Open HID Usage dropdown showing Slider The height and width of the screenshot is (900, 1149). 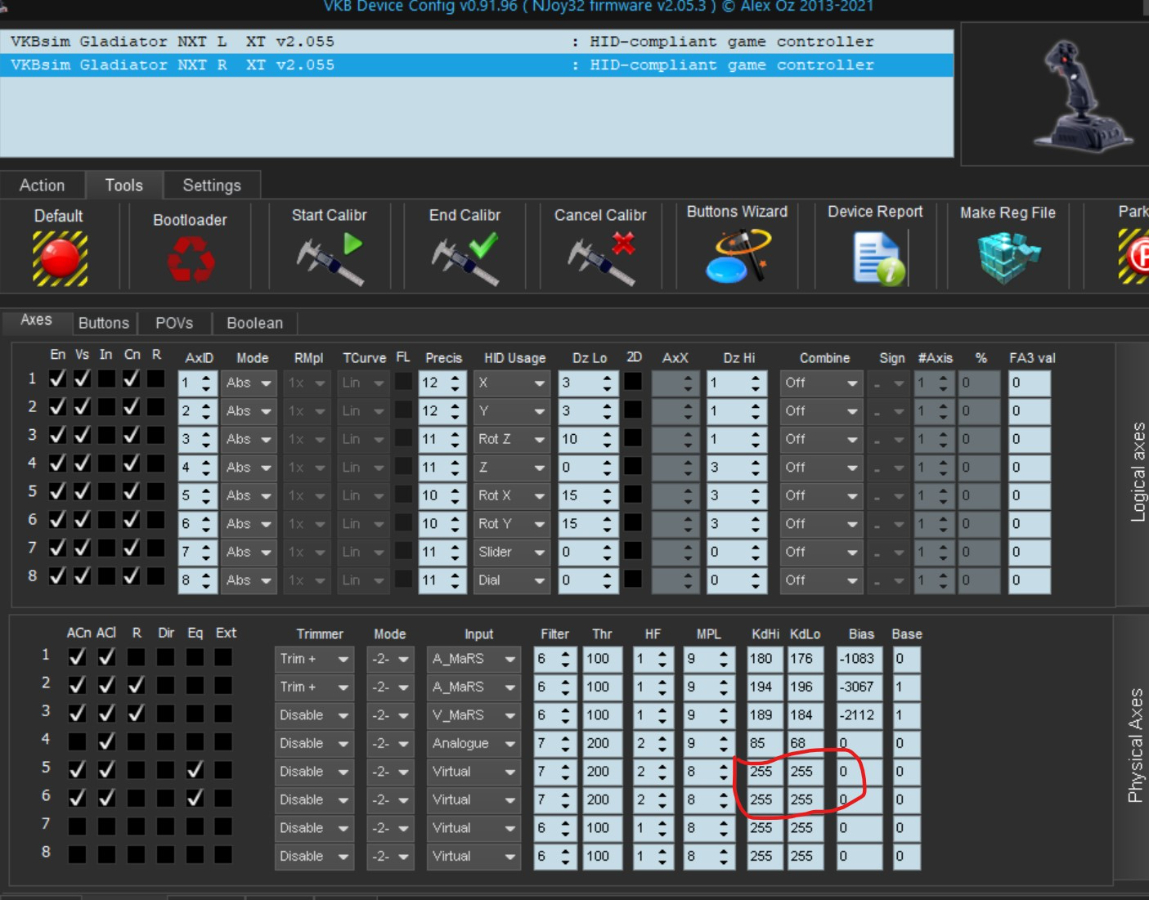coord(511,552)
